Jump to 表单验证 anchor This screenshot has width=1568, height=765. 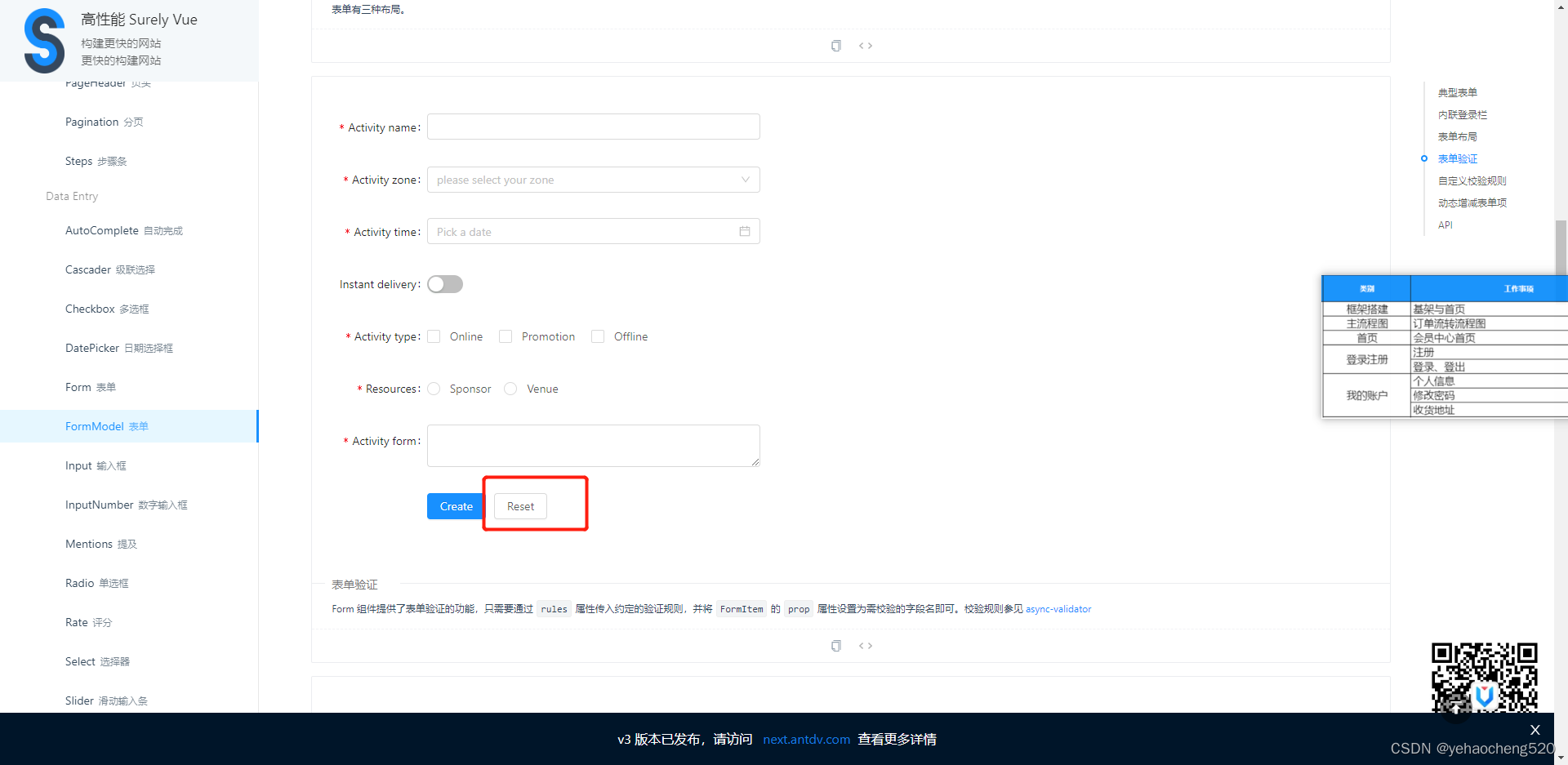point(1458,158)
